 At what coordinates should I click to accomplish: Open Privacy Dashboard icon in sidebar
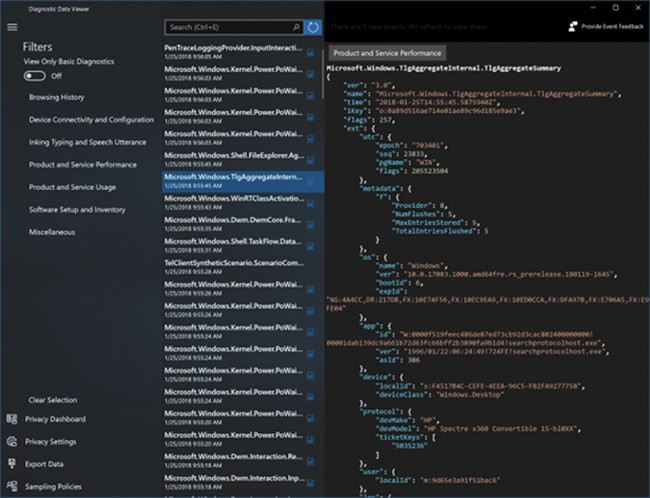(11, 419)
